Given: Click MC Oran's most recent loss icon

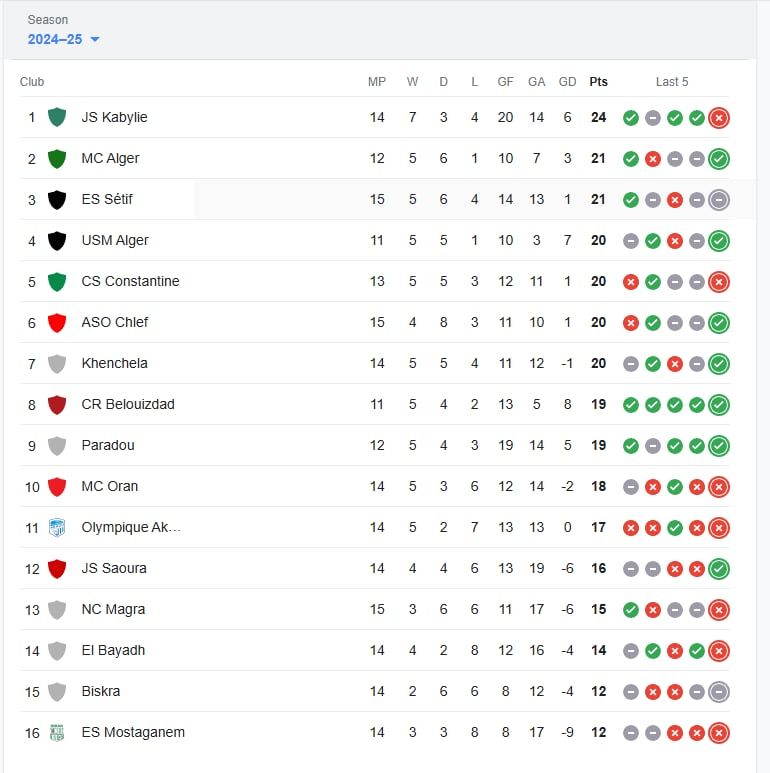Looking at the screenshot, I should pyautogui.click(x=719, y=487).
